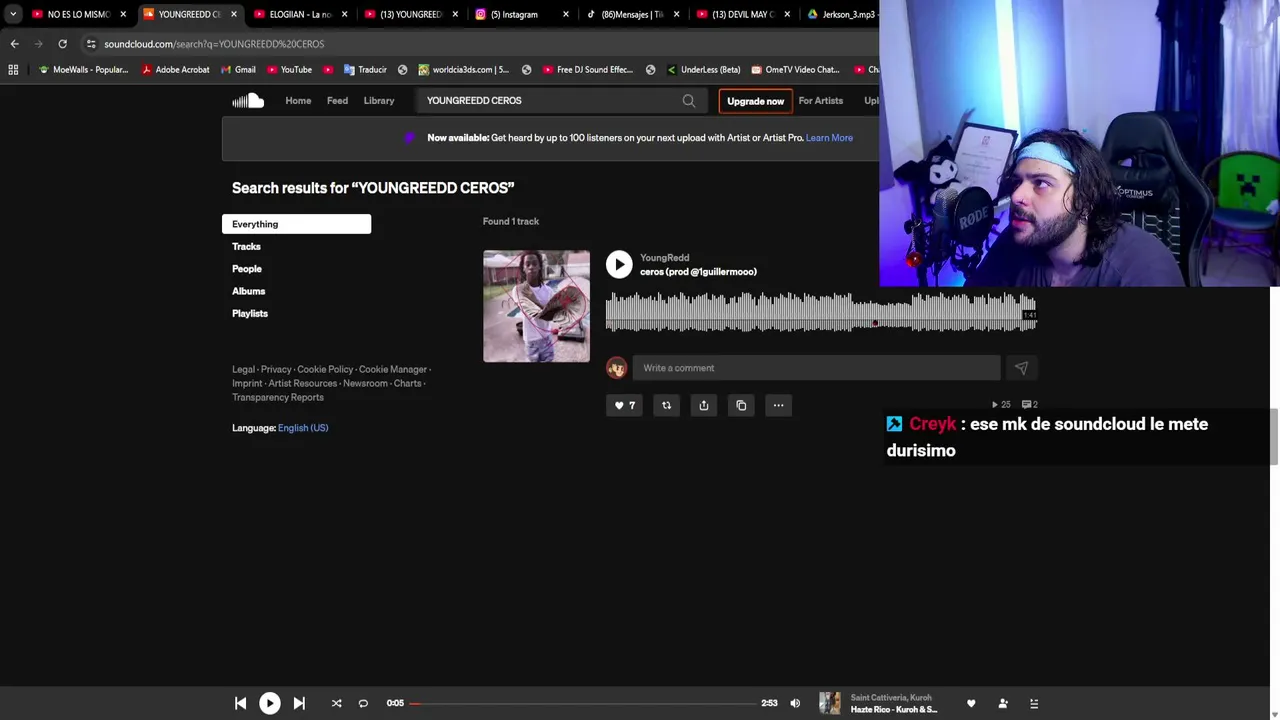The height and width of the screenshot is (720, 1280).
Task: Open the Gmail bookmark
Action: coord(237,69)
